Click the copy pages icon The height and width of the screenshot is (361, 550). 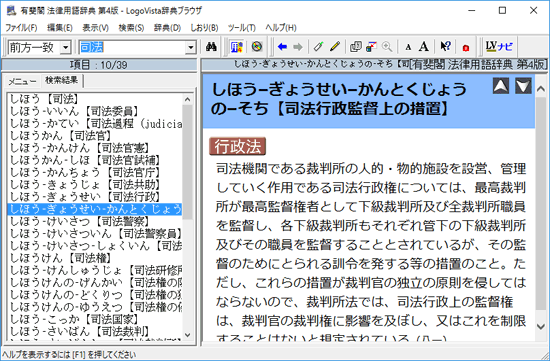[356, 47]
